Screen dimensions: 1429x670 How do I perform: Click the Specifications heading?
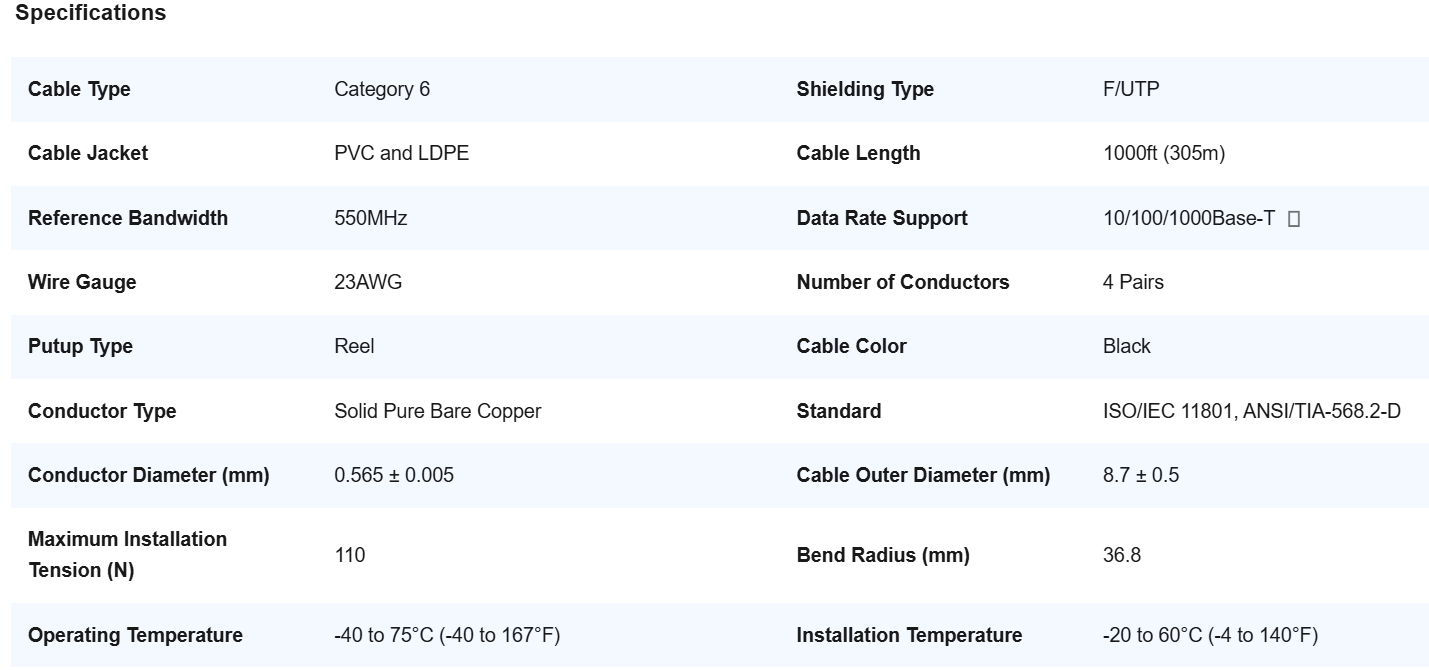pos(91,13)
